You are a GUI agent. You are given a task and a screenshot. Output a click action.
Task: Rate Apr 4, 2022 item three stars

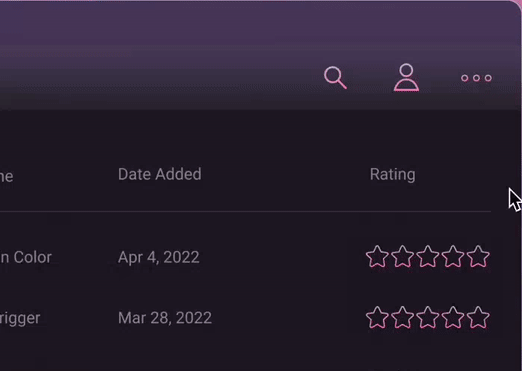428,257
